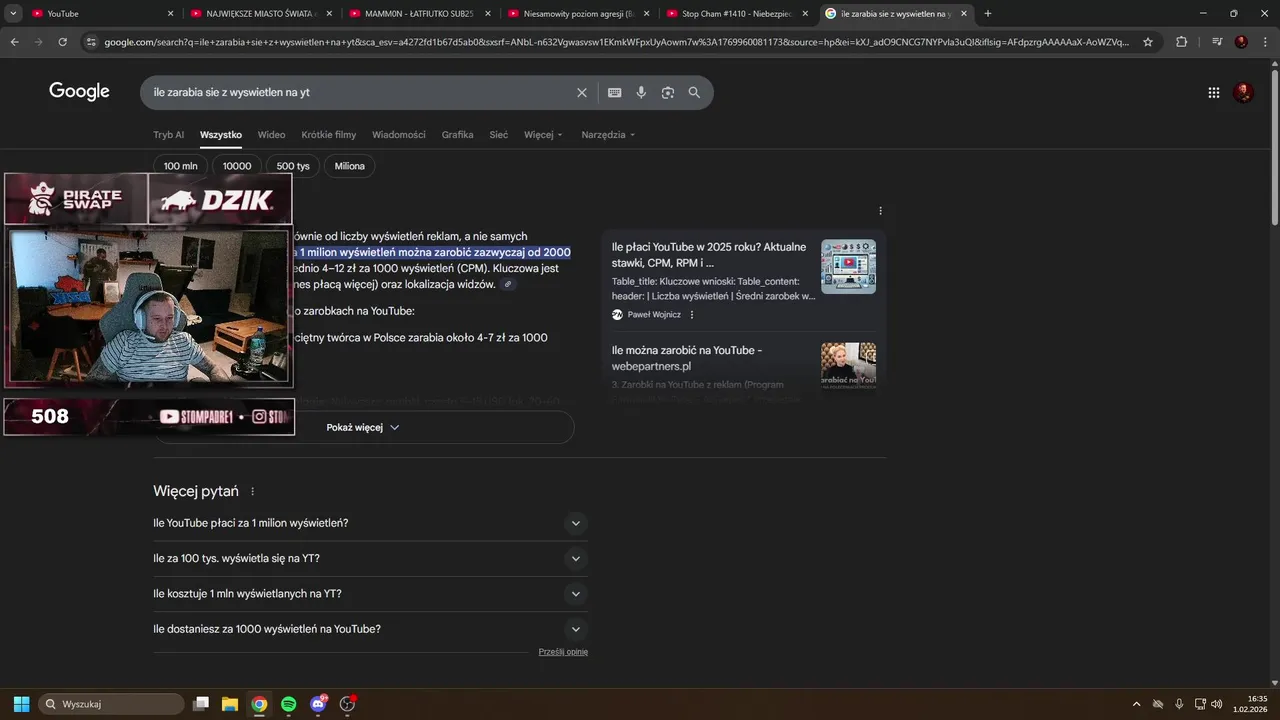Bookmark this page with the star
Image resolution: width=1280 pixels, height=720 pixels.
[x=1148, y=42]
